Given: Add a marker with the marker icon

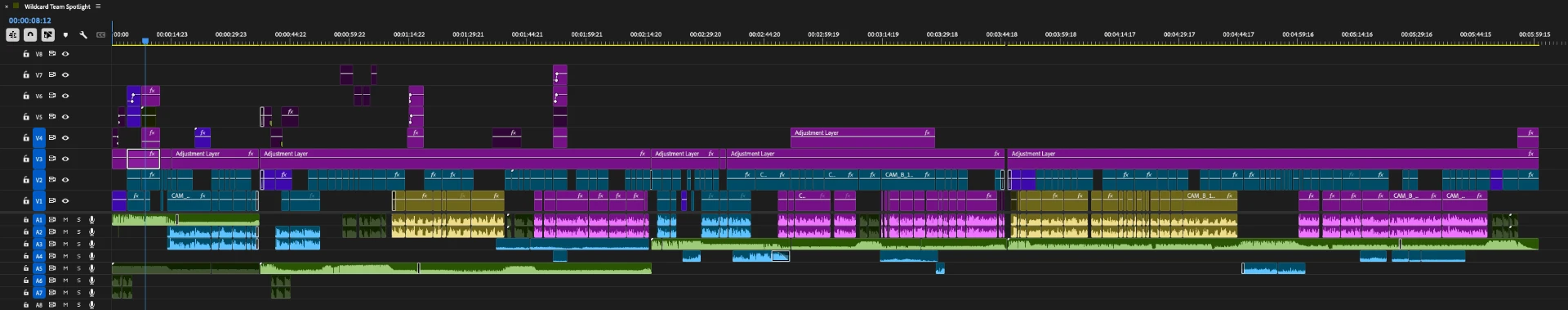Looking at the screenshot, I should coord(65,35).
